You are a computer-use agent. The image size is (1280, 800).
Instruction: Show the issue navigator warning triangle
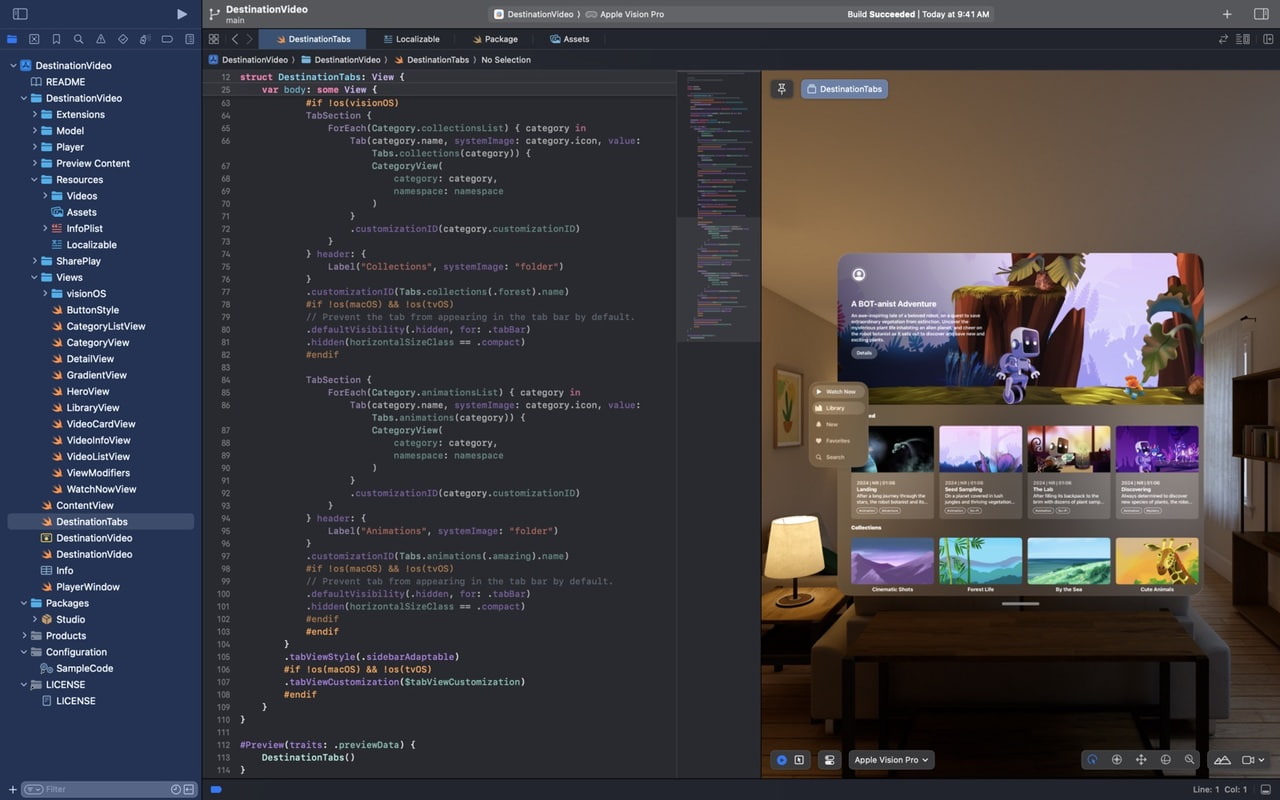[x=101, y=39]
